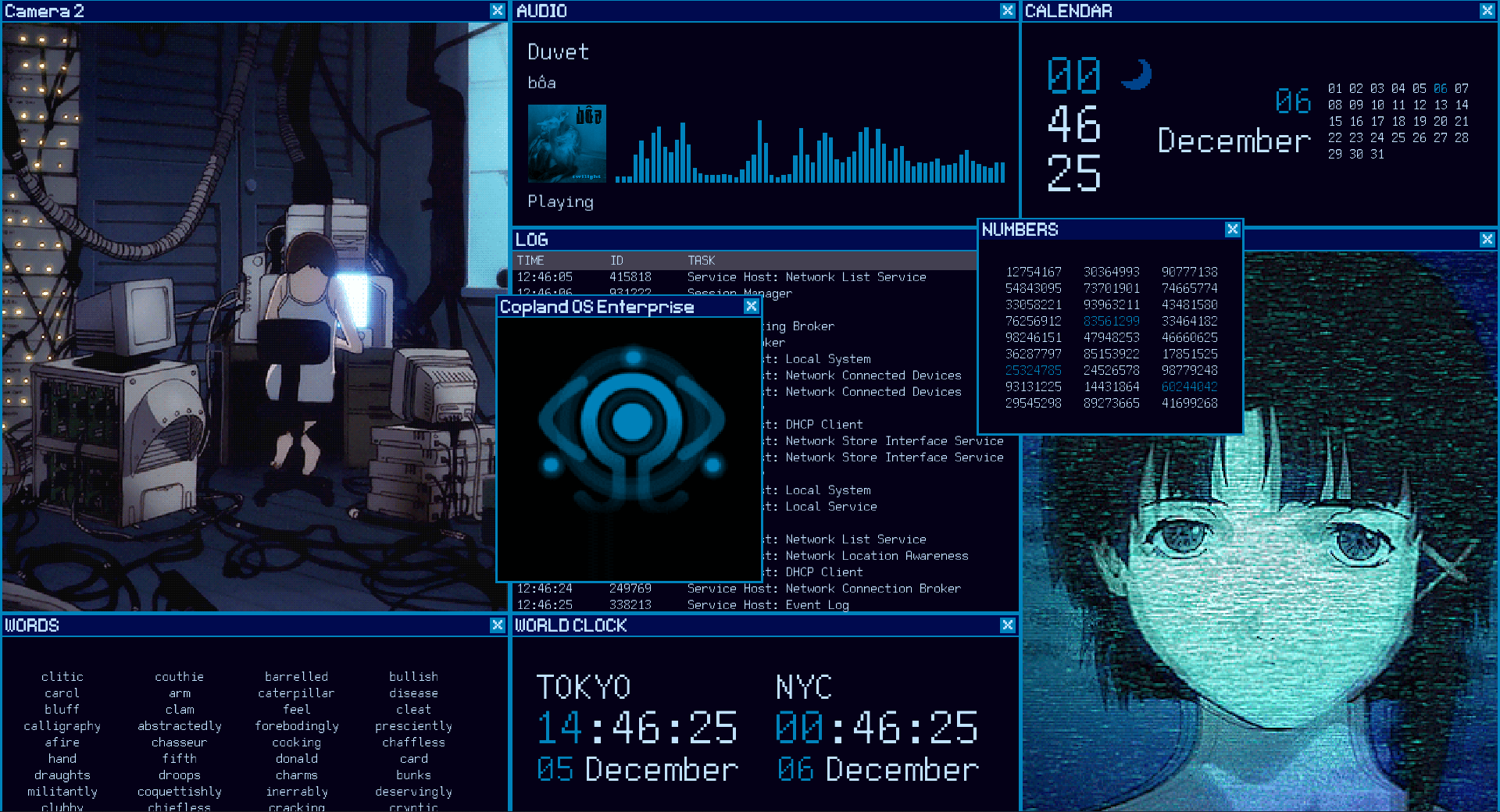Viewport: 1500px width, 812px height.
Task: Click the December month label in CALENDAR
Action: point(1234,141)
